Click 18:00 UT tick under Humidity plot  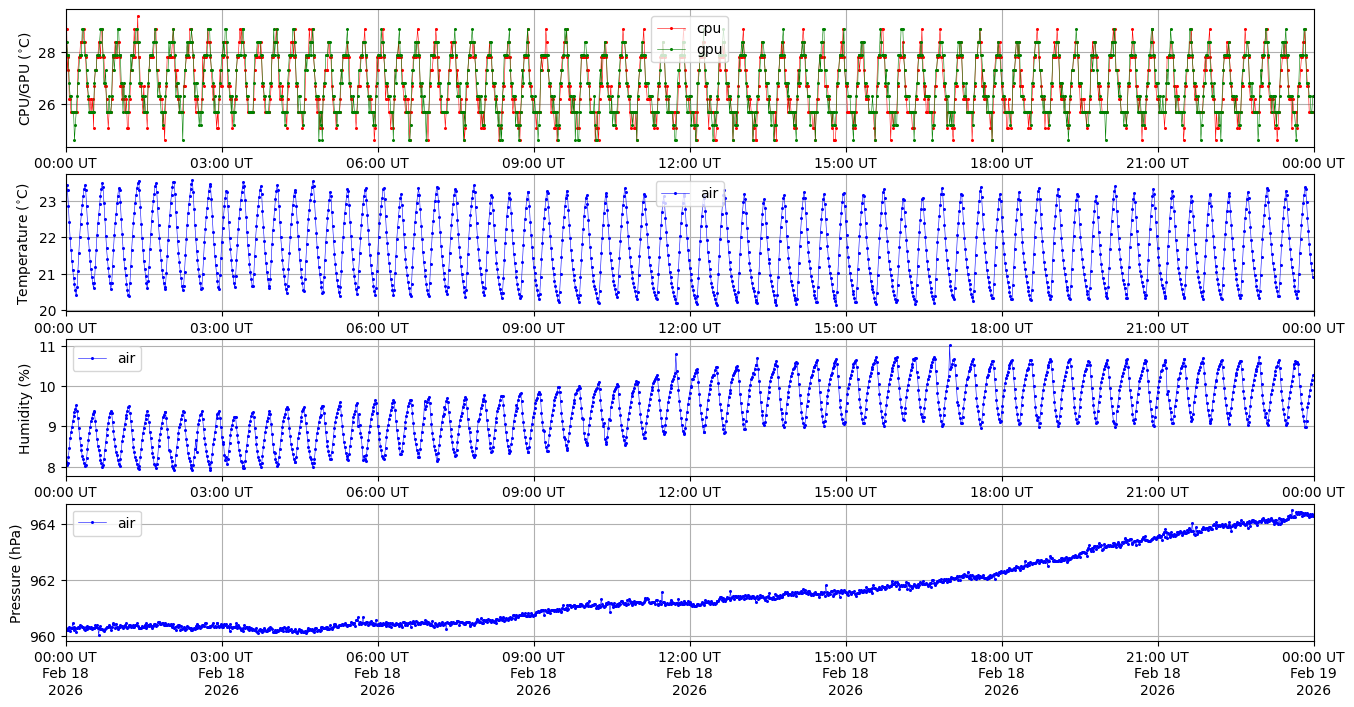pyautogui.click(x=1001, y=493)
